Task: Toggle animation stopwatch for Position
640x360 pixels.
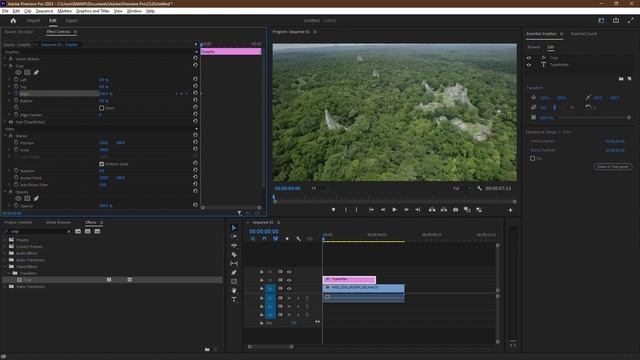Action: (16, 143)
